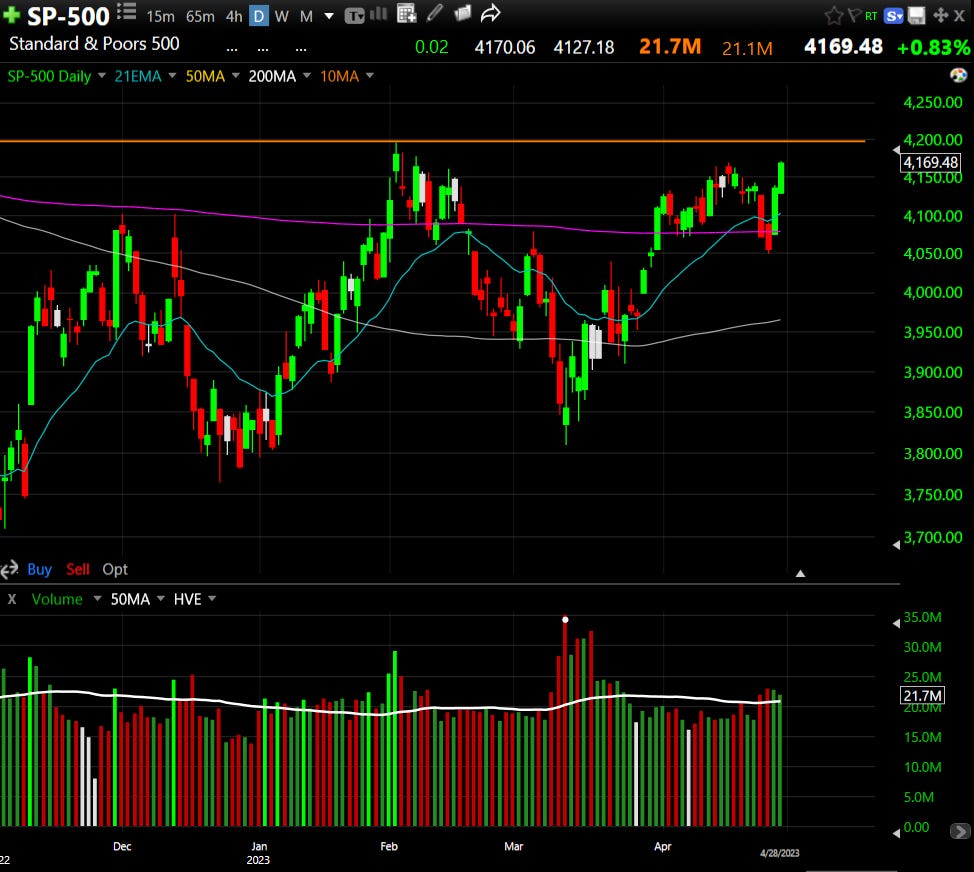Screen dimensions: 974x872
Task: Click the 4,000.00 price axis label
Action: click(932, 292)
